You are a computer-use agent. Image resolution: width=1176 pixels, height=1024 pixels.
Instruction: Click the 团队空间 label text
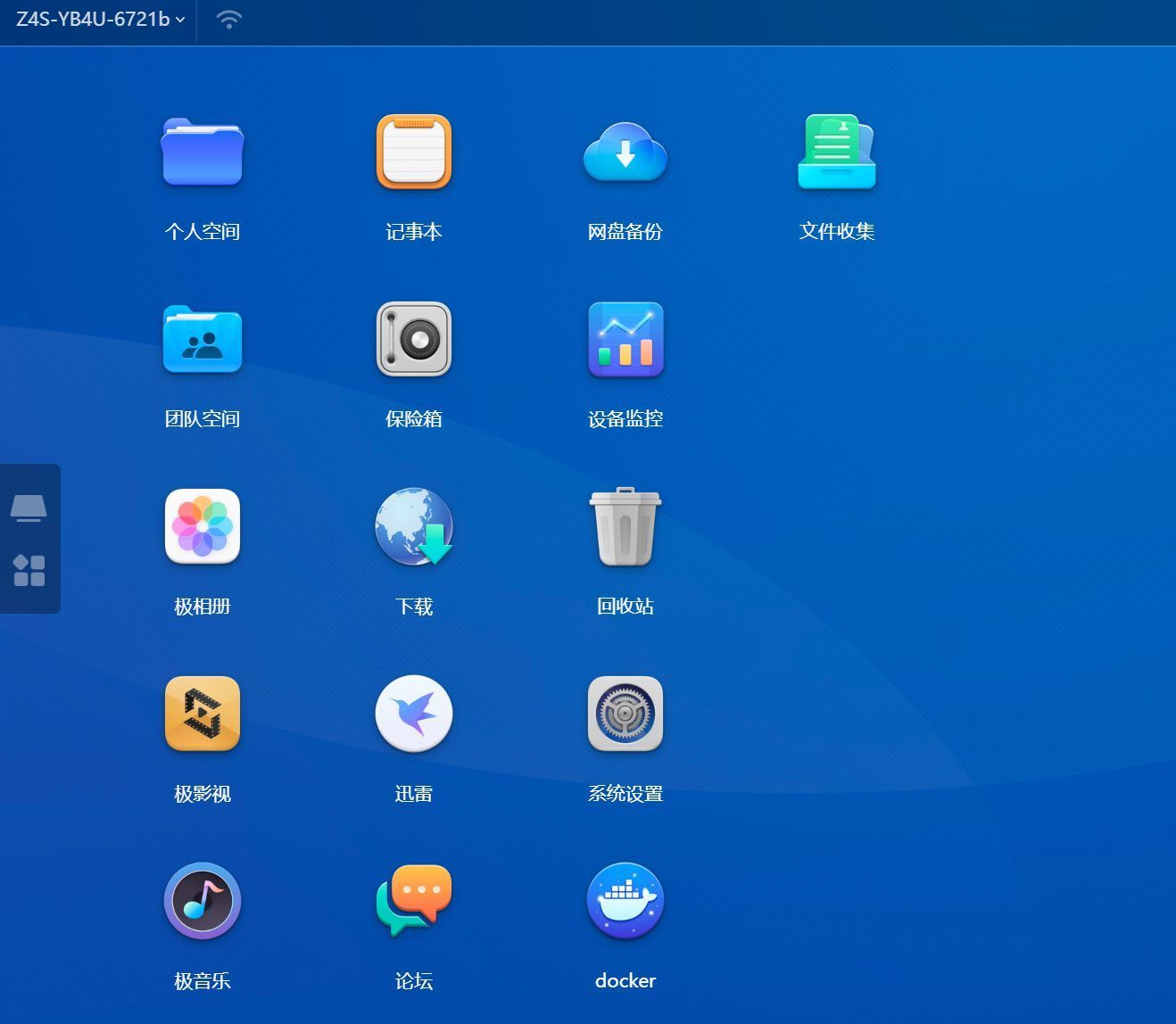click(203, 419)
